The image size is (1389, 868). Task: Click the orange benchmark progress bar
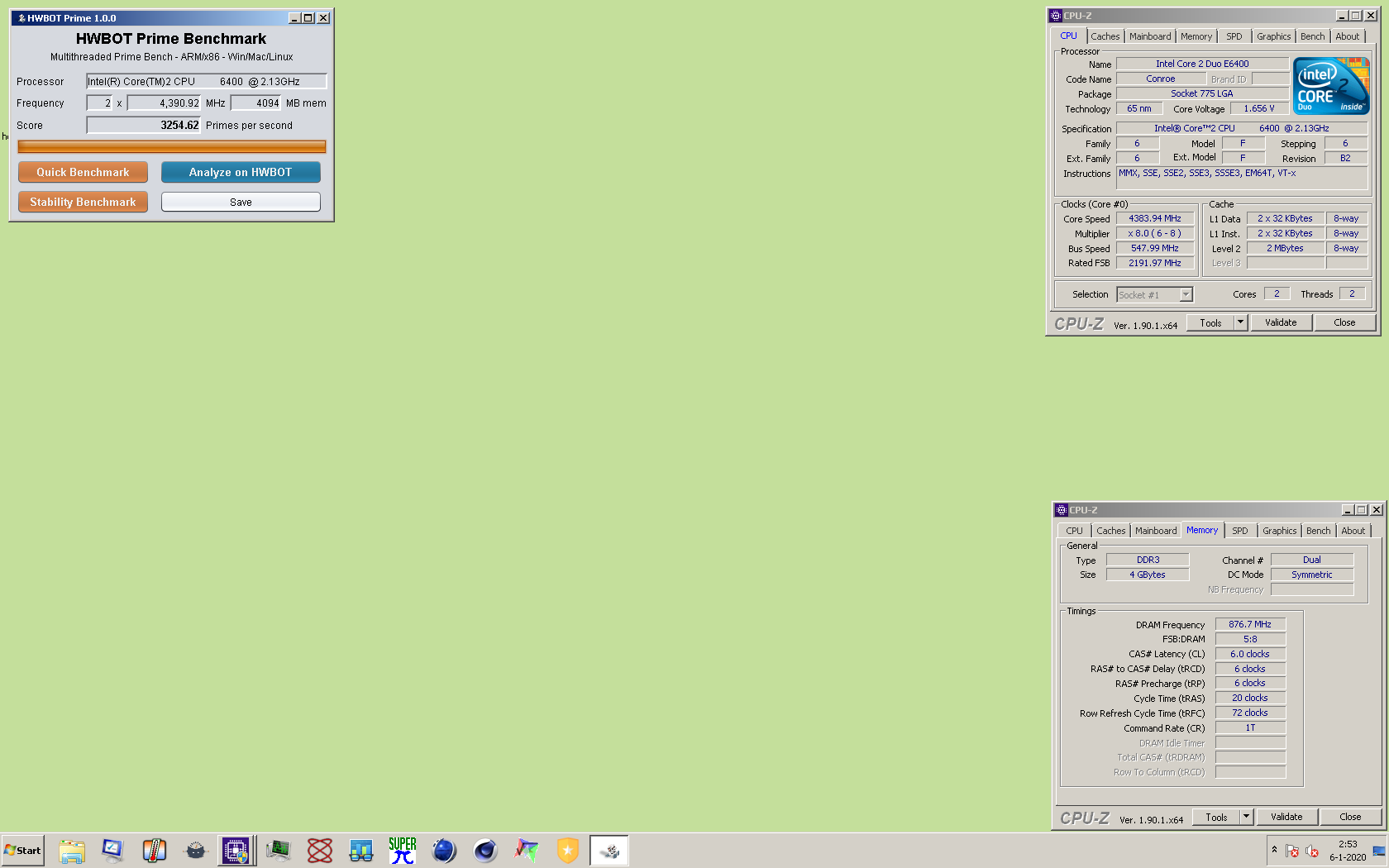(172, 146)
